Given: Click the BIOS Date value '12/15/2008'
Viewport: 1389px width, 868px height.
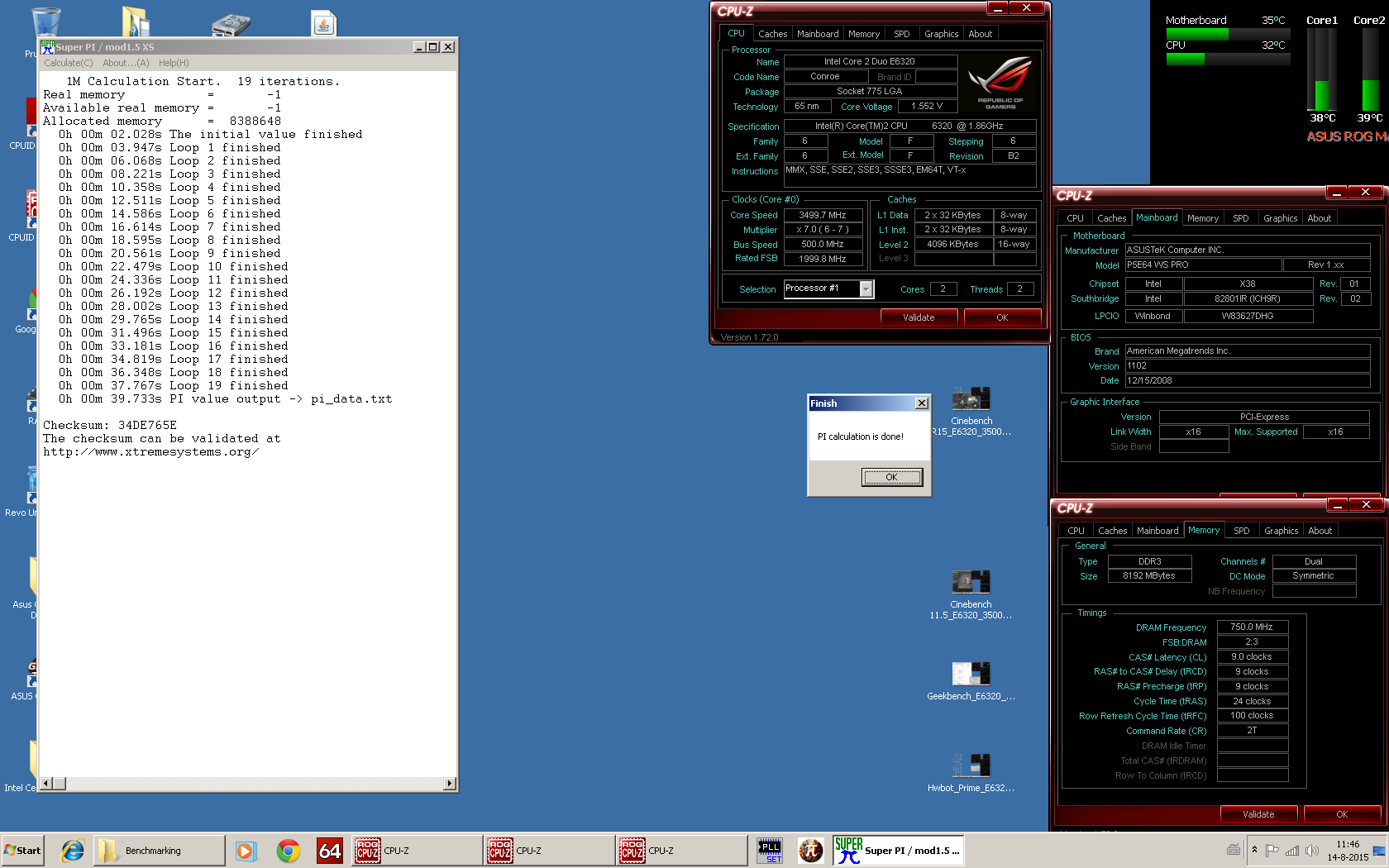Looking at the screenshot, I should pos(1247,381).
